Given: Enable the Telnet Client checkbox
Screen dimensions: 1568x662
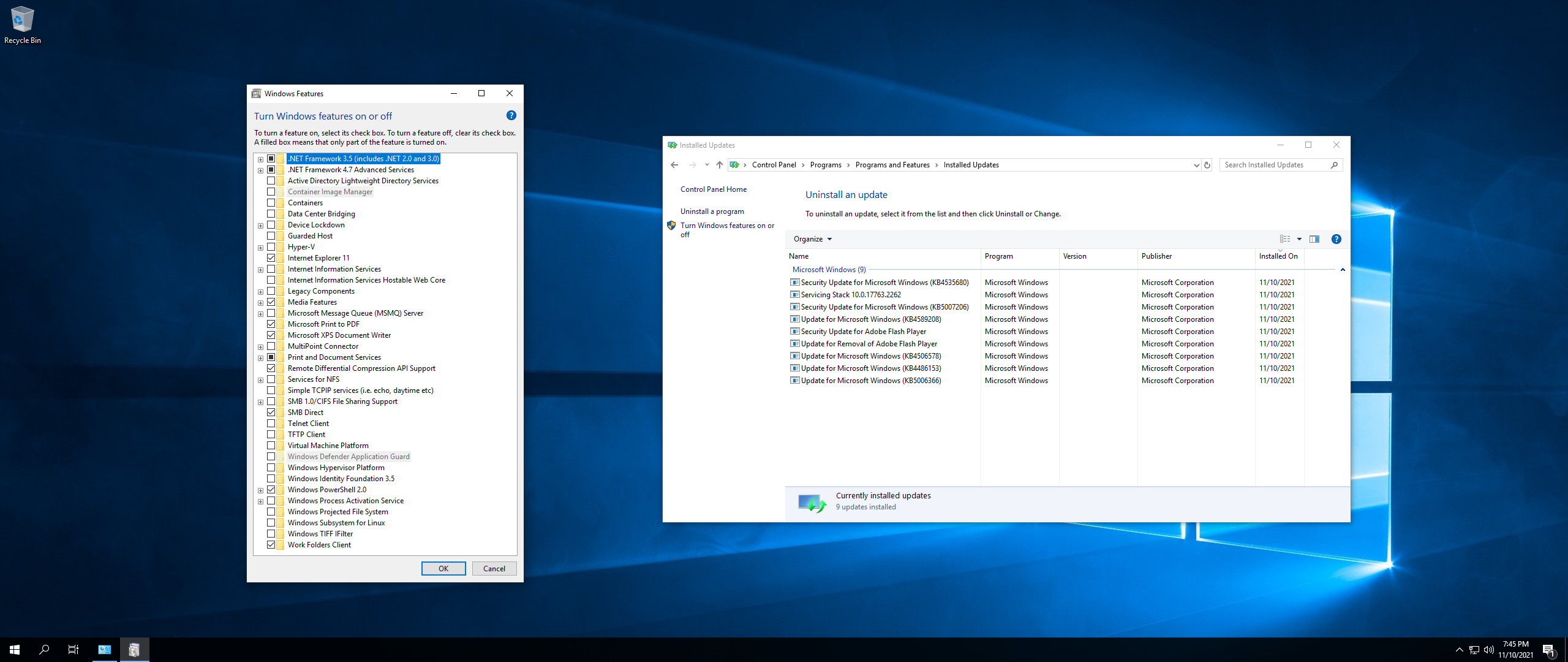Looking at the screenshot, I should point(271,424).
